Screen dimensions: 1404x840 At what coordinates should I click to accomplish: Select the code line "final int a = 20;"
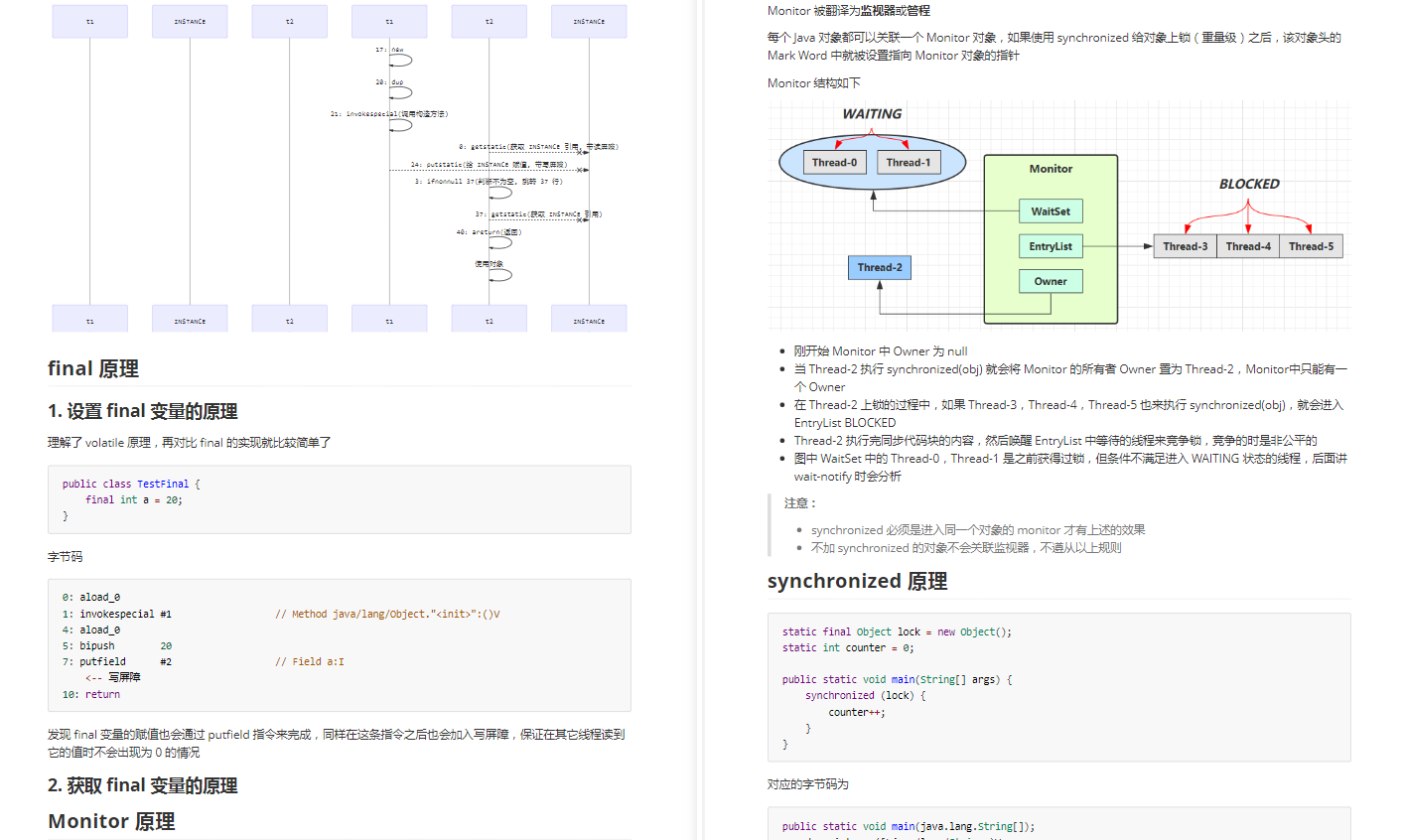(x=134, y=499)
